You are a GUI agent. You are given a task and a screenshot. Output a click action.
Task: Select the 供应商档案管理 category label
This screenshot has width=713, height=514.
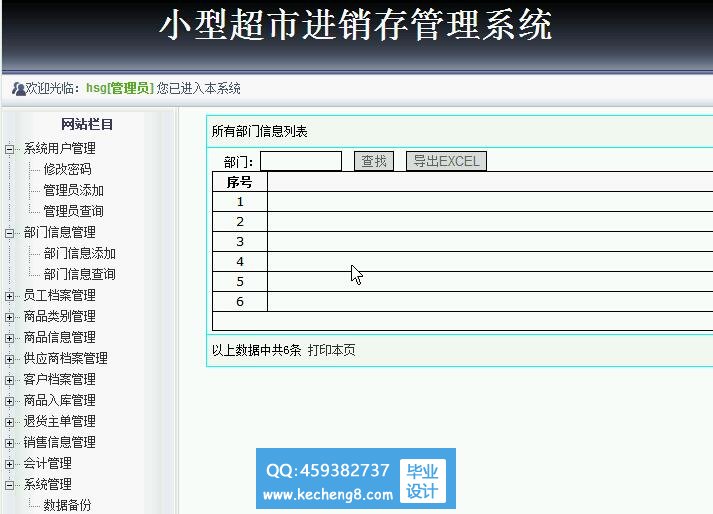[65, 358]
